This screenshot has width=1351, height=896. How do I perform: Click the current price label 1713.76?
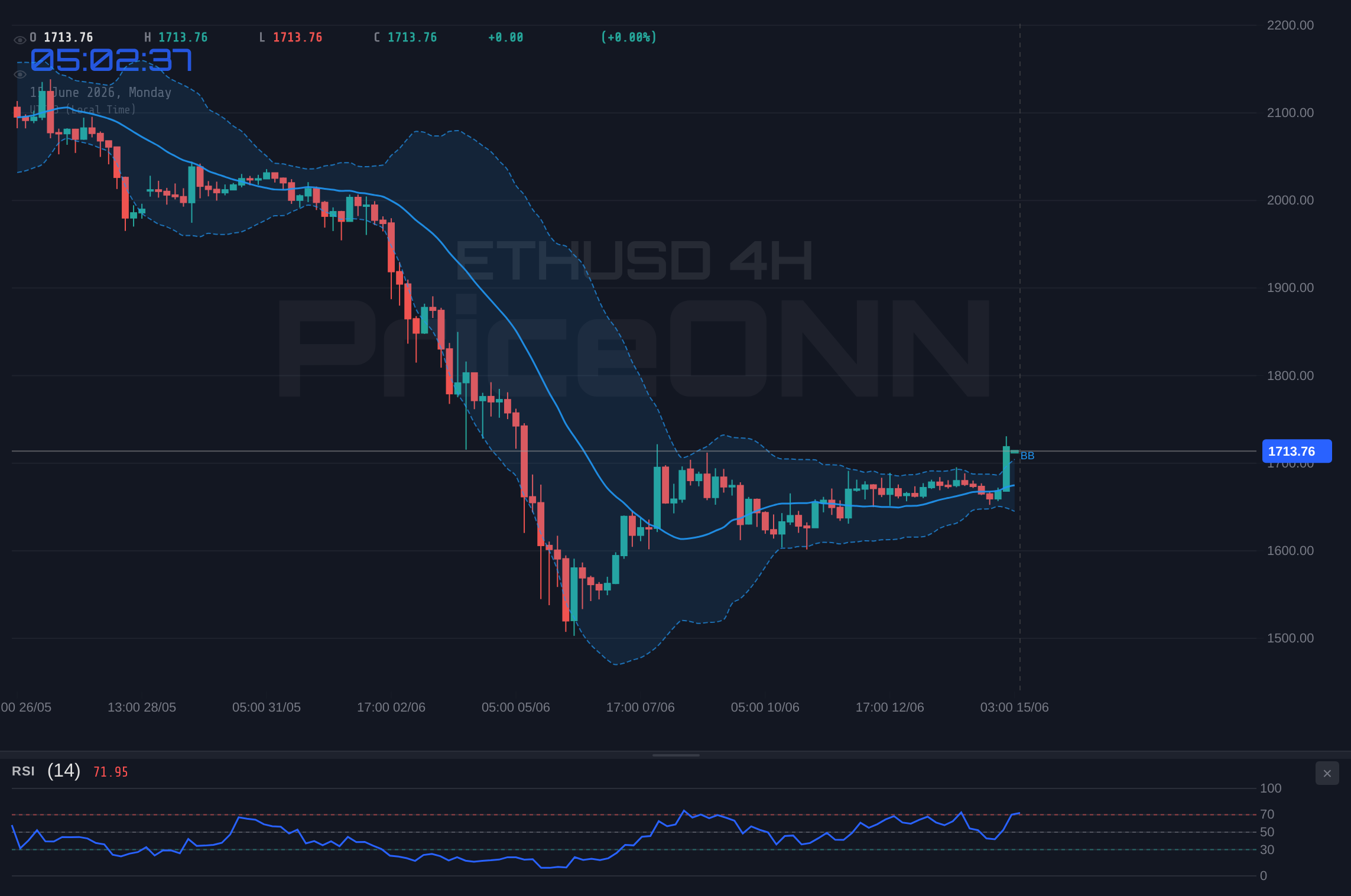coord(1297,451)
